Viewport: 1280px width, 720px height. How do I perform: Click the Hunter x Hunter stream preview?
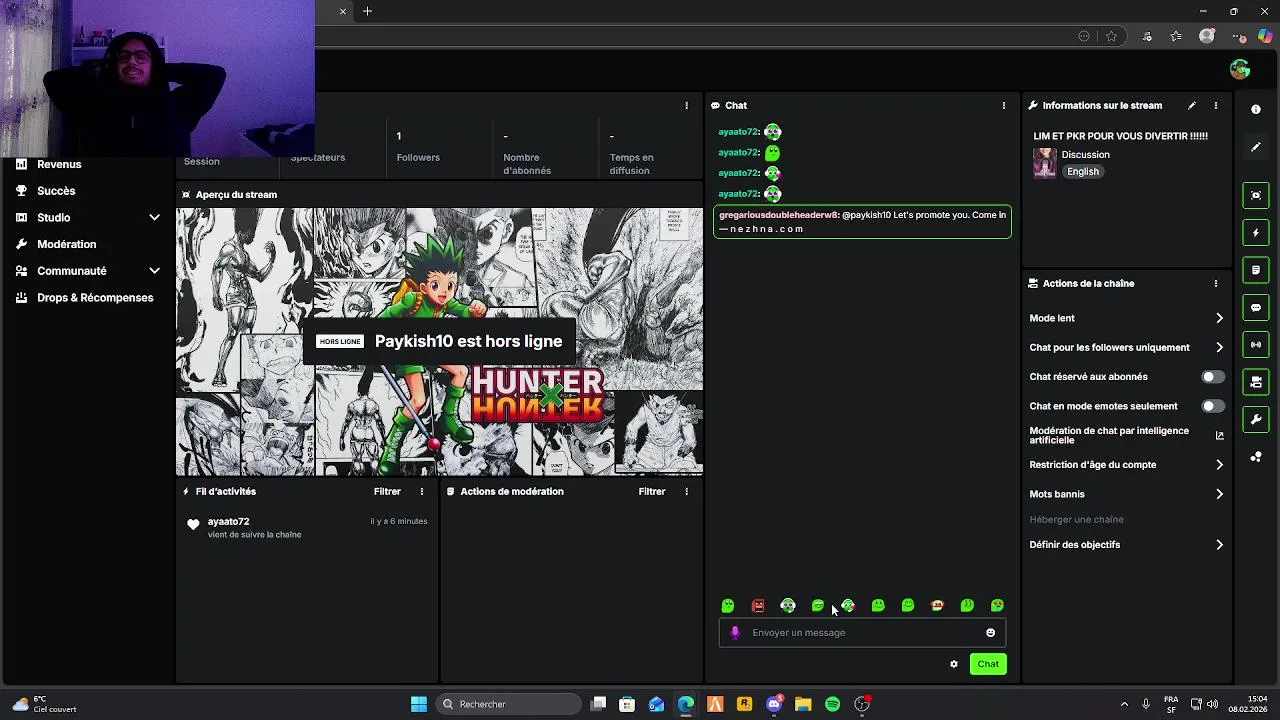[x=440, y=342]
